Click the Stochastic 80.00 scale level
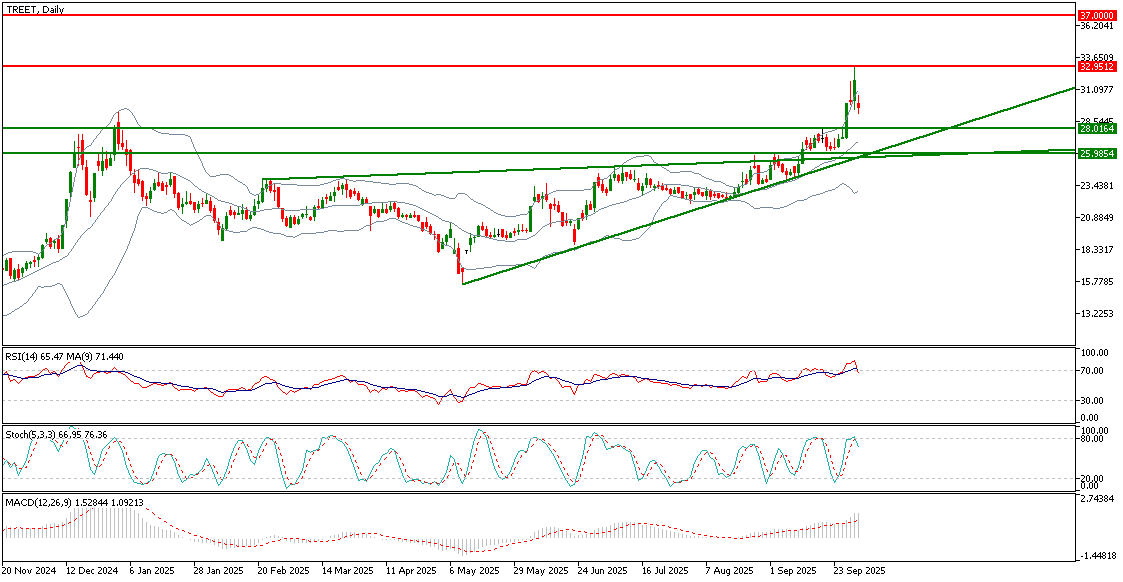The height and width of the screenshot is (582, 1123). tap(1091, 439)
